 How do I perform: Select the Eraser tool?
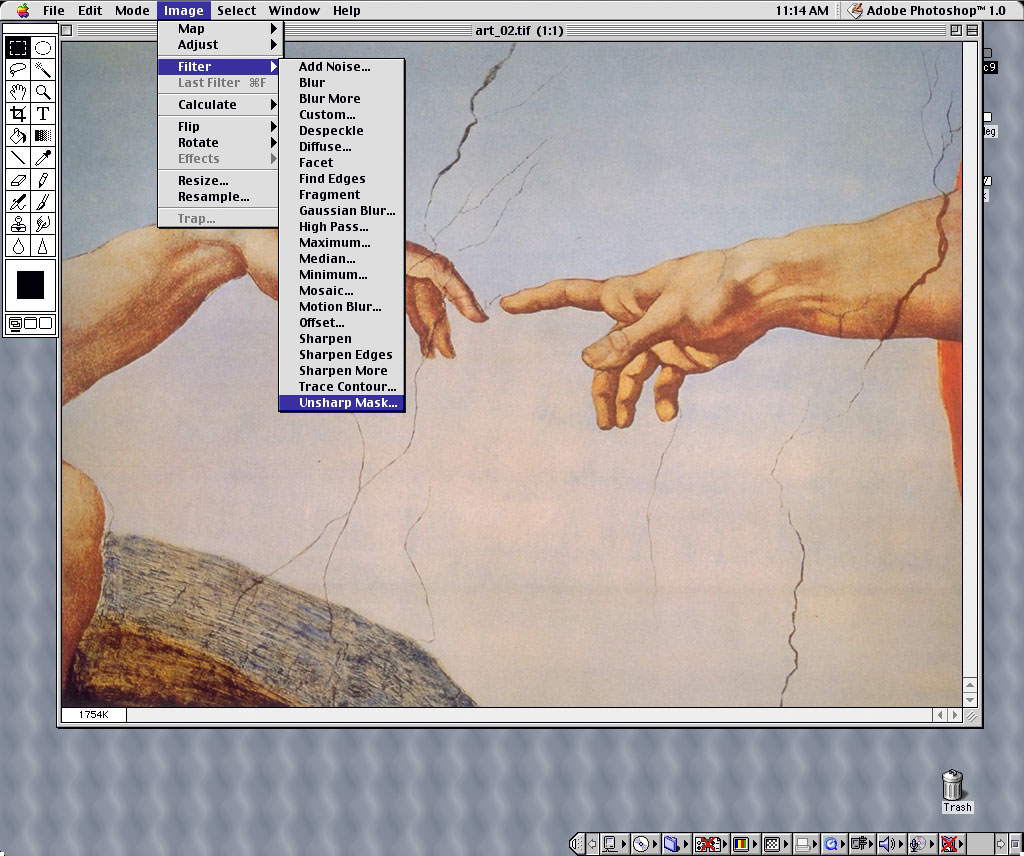(18, 180)
